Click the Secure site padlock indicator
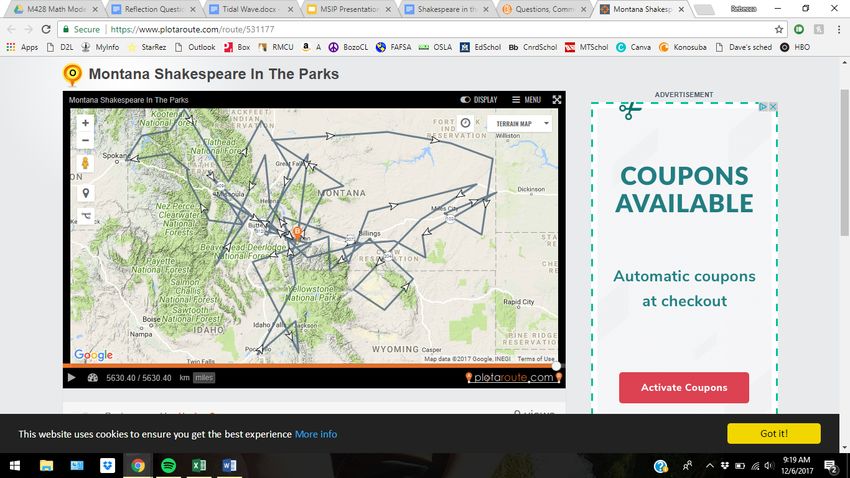Viewport: 850px width, 478px height. [x=82, y=29]
